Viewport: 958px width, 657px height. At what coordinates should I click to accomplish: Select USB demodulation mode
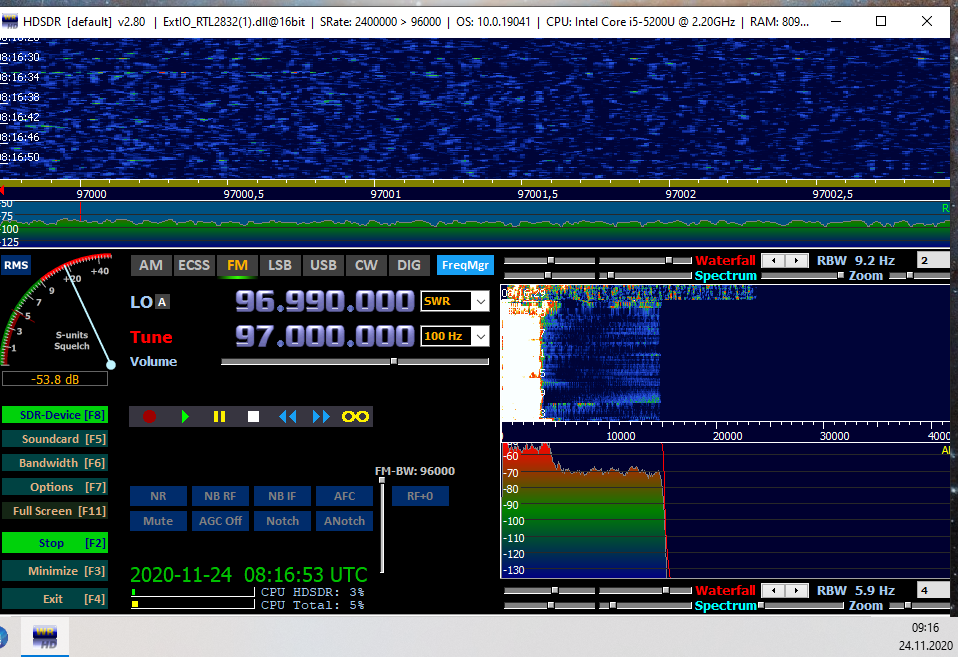pos(323,265)
